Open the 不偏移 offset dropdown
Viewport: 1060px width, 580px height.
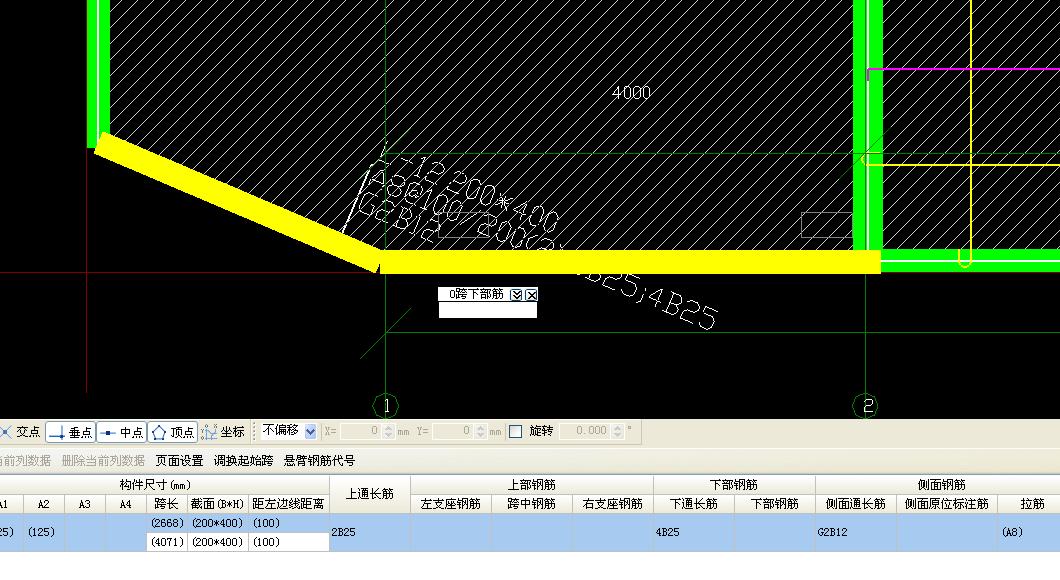(x=310, y=431)
